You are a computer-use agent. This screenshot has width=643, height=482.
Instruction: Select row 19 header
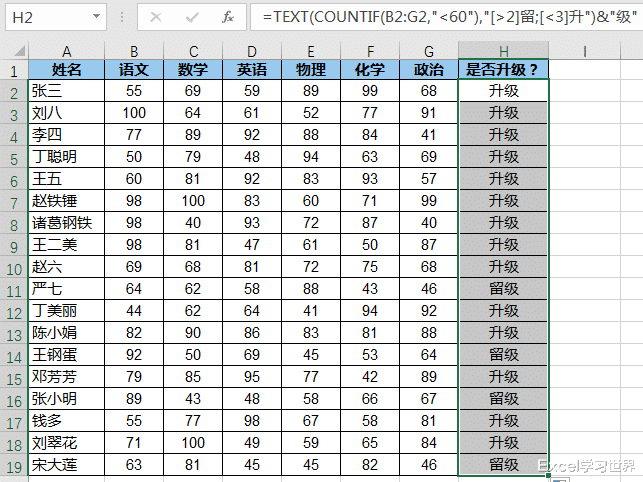(x=14, y=466)
